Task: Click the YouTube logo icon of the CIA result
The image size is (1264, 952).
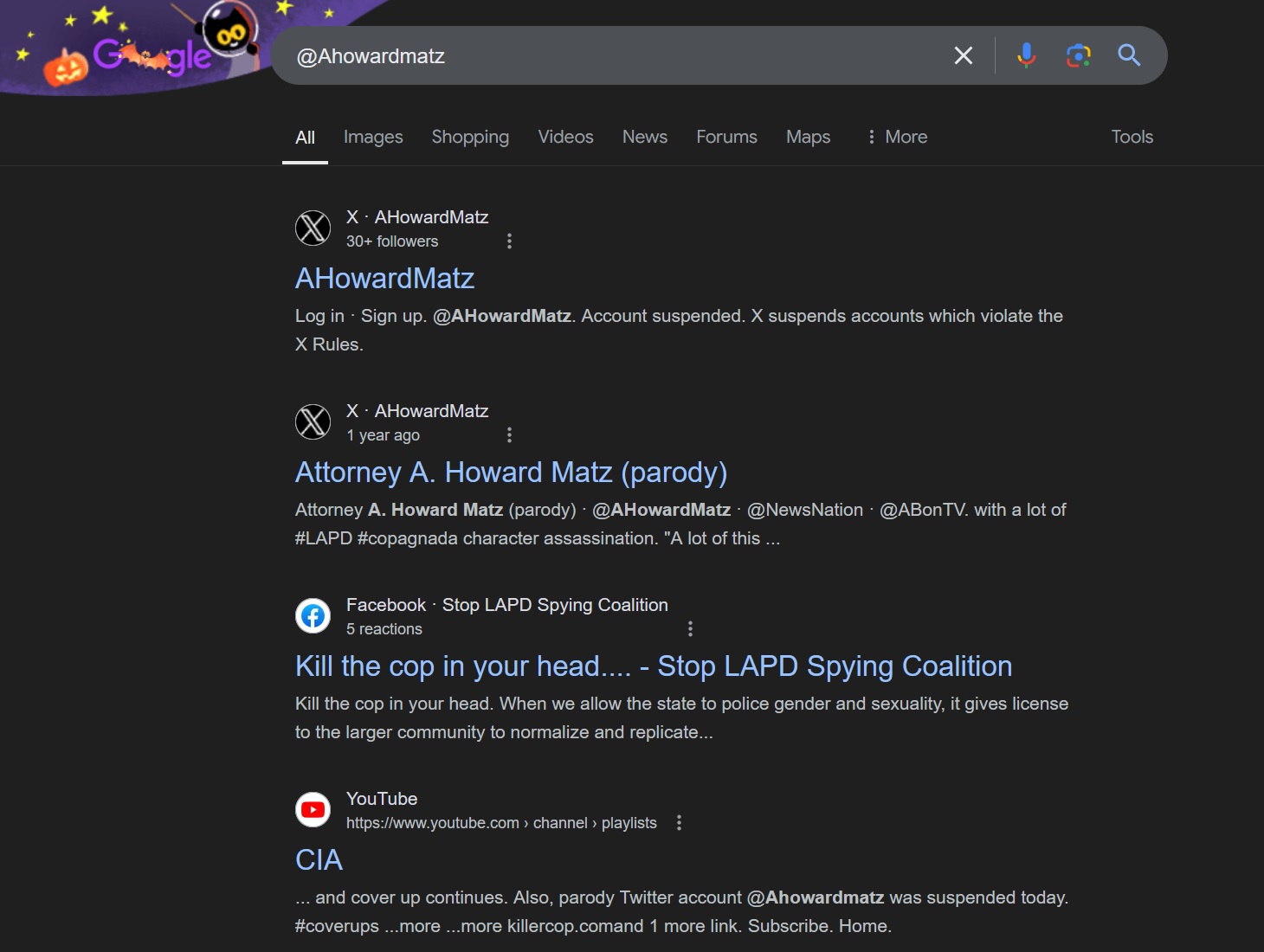Action: 313,809
